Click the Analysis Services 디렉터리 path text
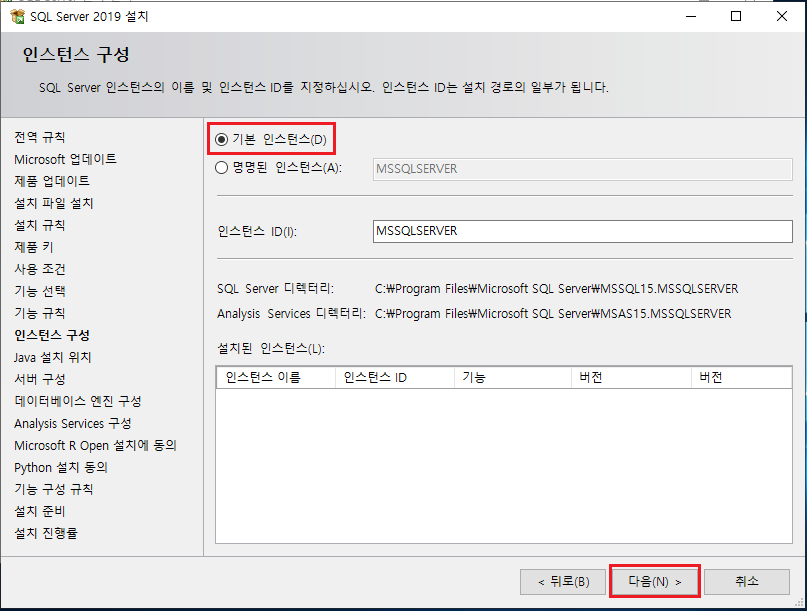 pyautogui.click(x=553, y=313)
